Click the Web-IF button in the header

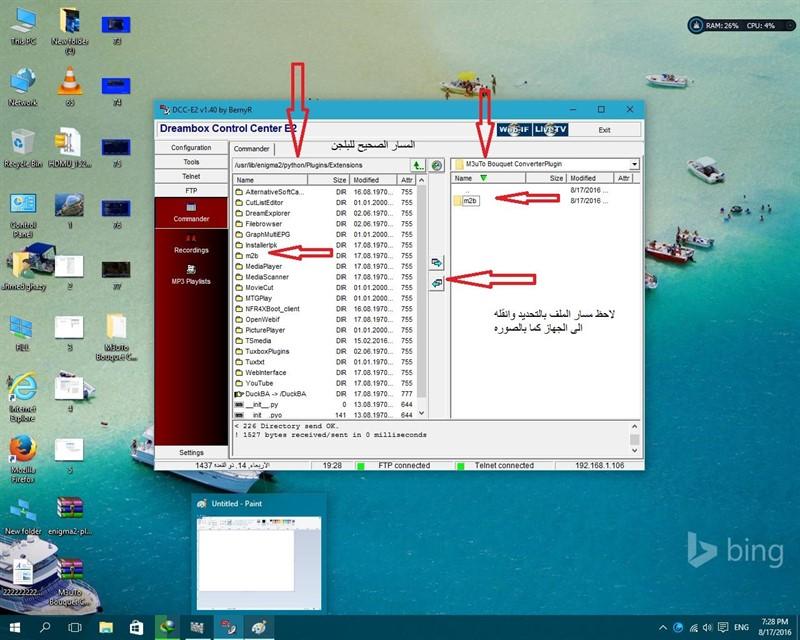[x=514, y=130]
